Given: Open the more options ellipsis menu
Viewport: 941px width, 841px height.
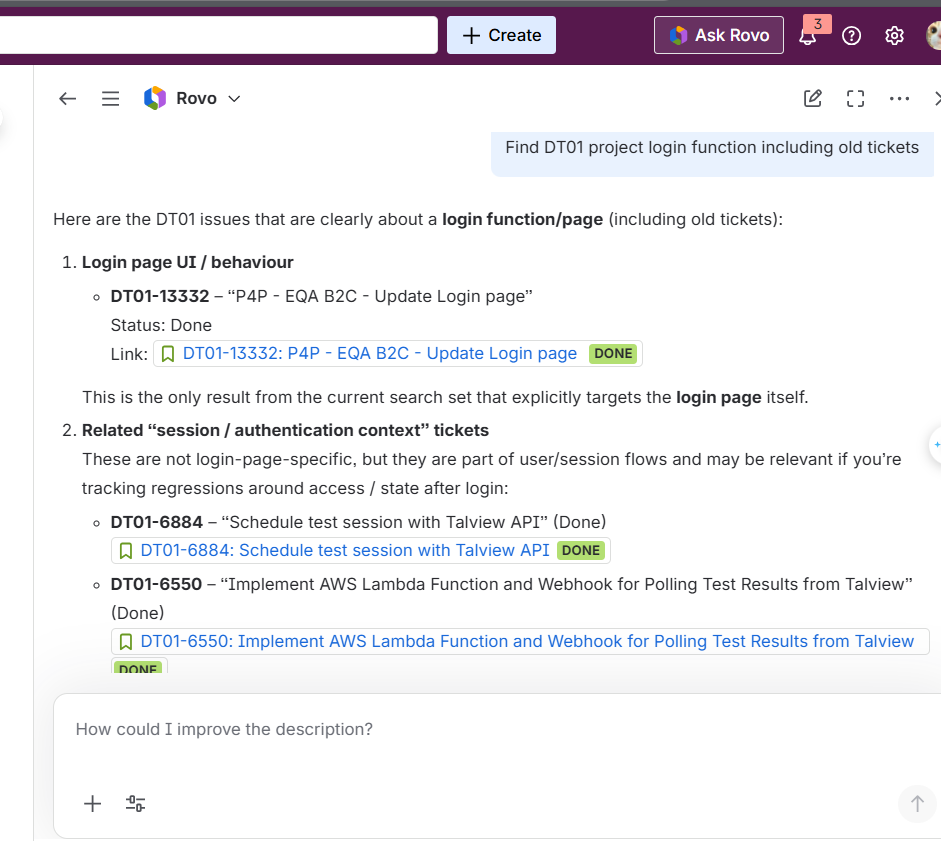Looking at the screenshot, I should [899, 98].
